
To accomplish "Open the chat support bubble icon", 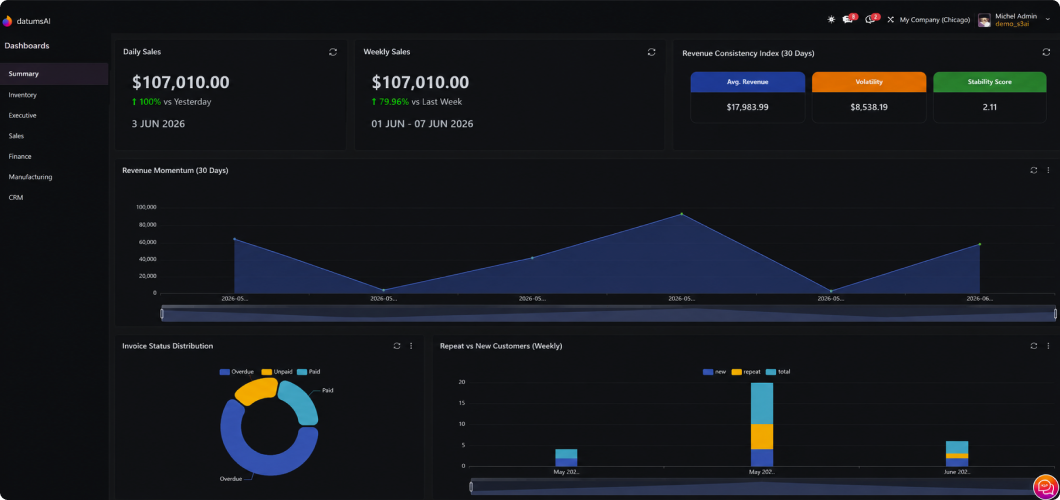I will (x=1045, y=487).
